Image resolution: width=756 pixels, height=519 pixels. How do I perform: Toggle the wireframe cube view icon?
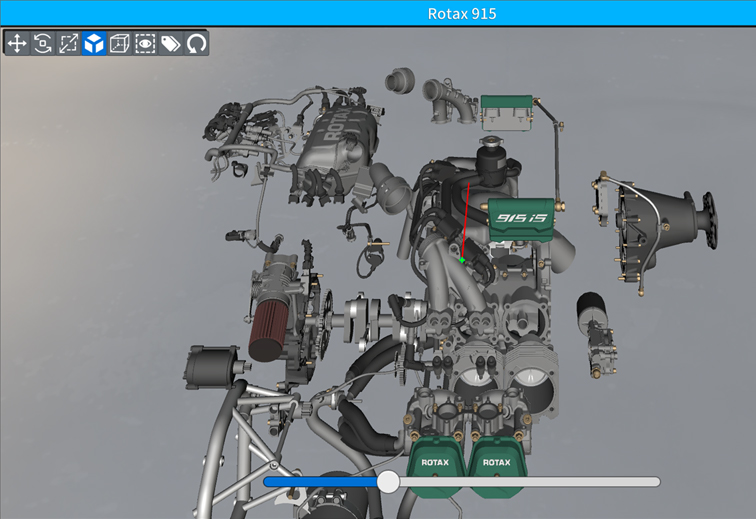click(120, 43)
